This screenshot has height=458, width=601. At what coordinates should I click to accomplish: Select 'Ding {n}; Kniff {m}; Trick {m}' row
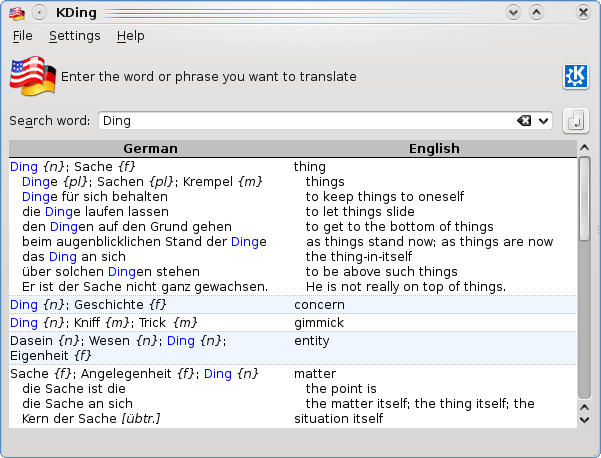103,323
